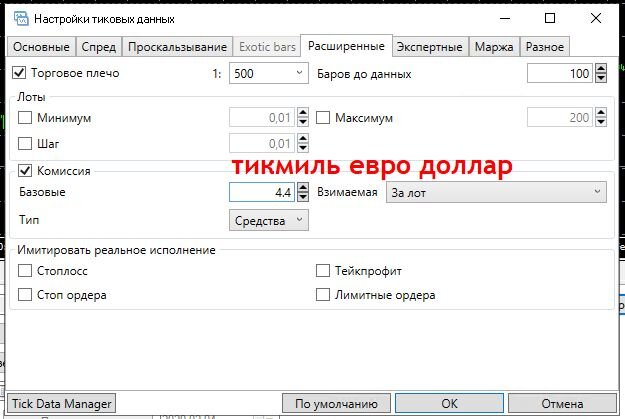Minimize the settings window
The height and width of the screenshot is (419, 625).
click(505, 18)
